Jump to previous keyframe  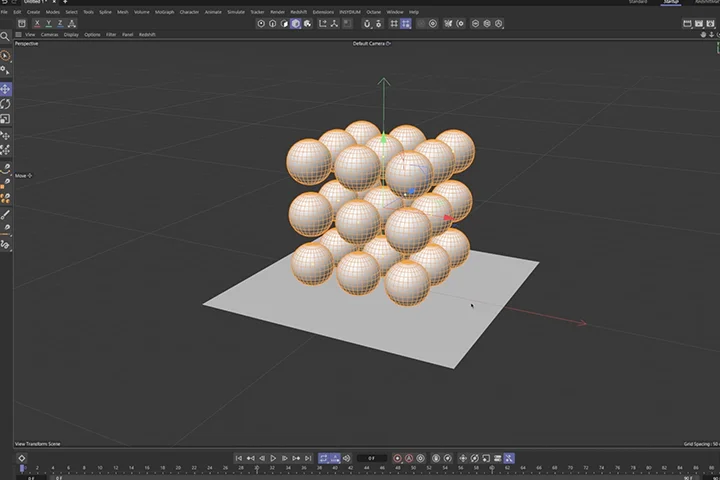pos(250,458)
